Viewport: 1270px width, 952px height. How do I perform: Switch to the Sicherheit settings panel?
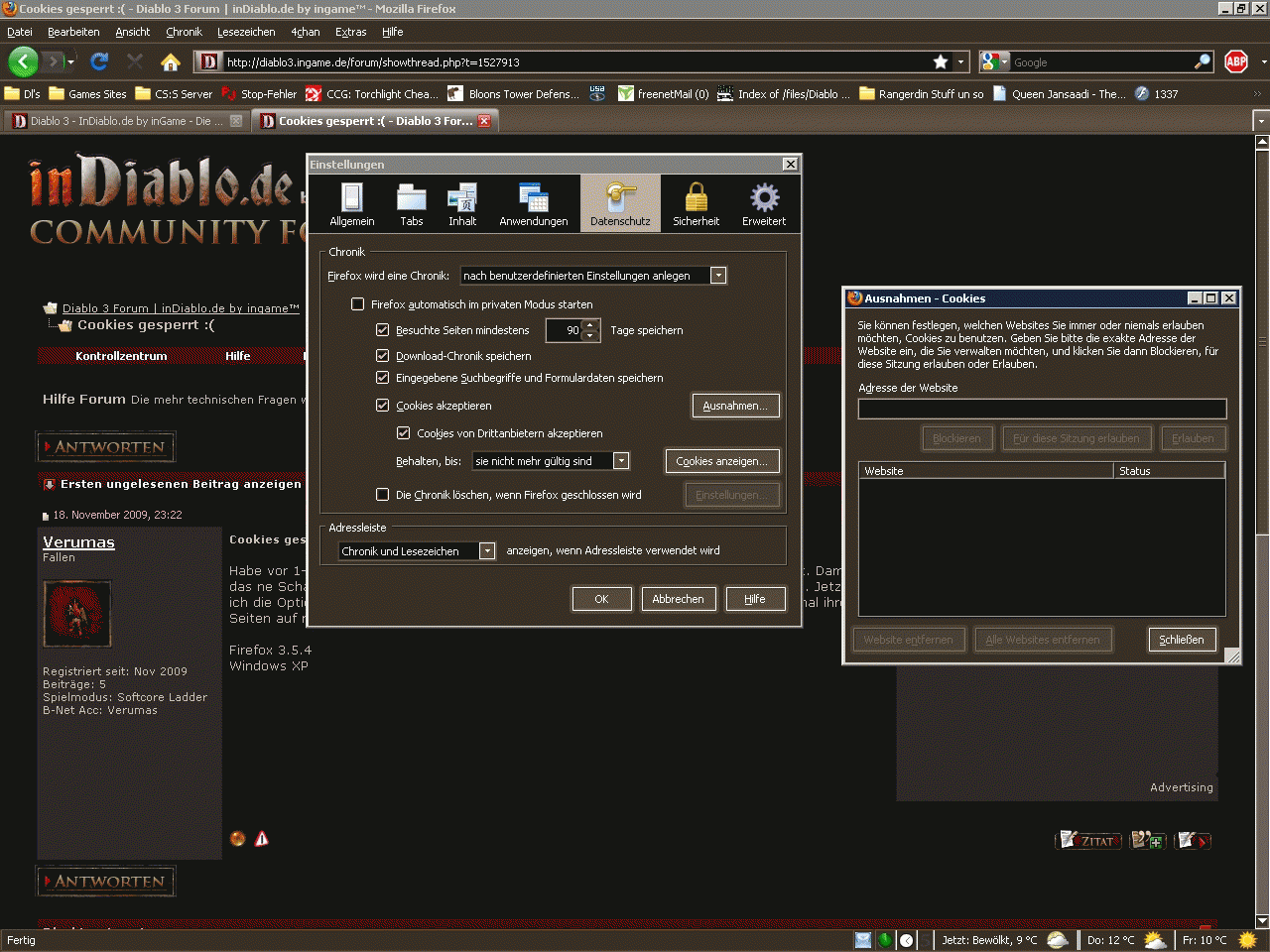coord(696,203)
